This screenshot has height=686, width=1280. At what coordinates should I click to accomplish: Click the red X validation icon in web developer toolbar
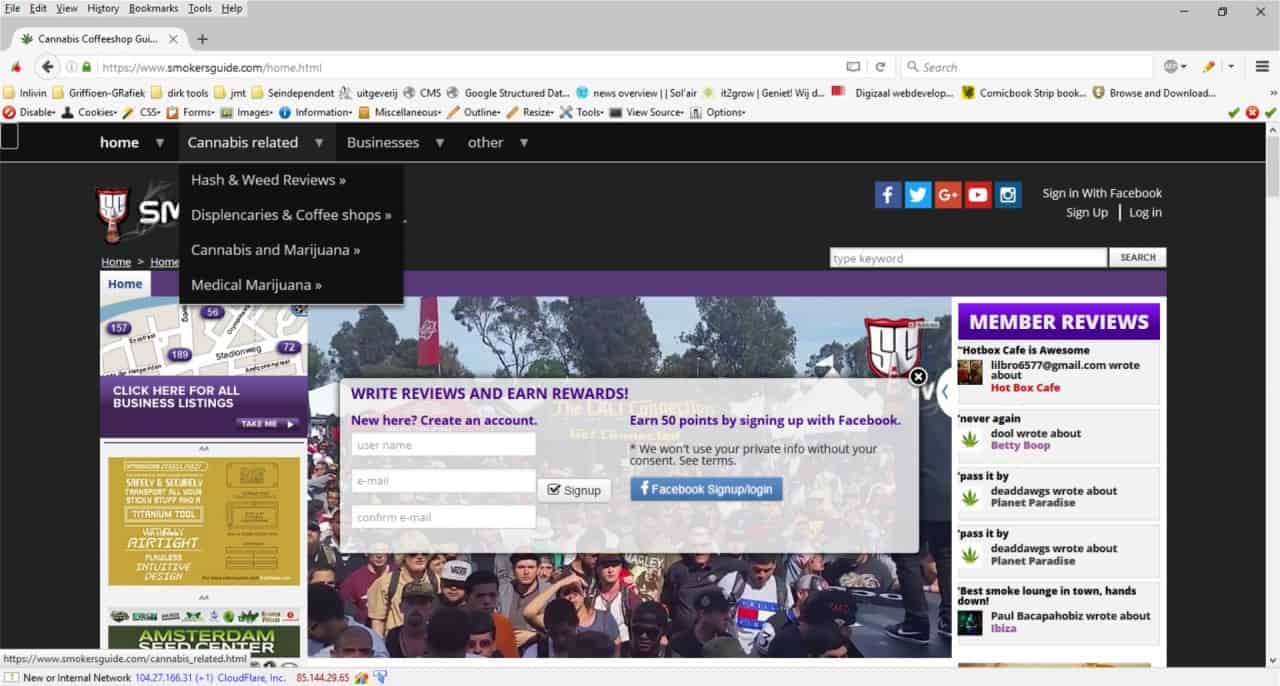coord(1252,113)
